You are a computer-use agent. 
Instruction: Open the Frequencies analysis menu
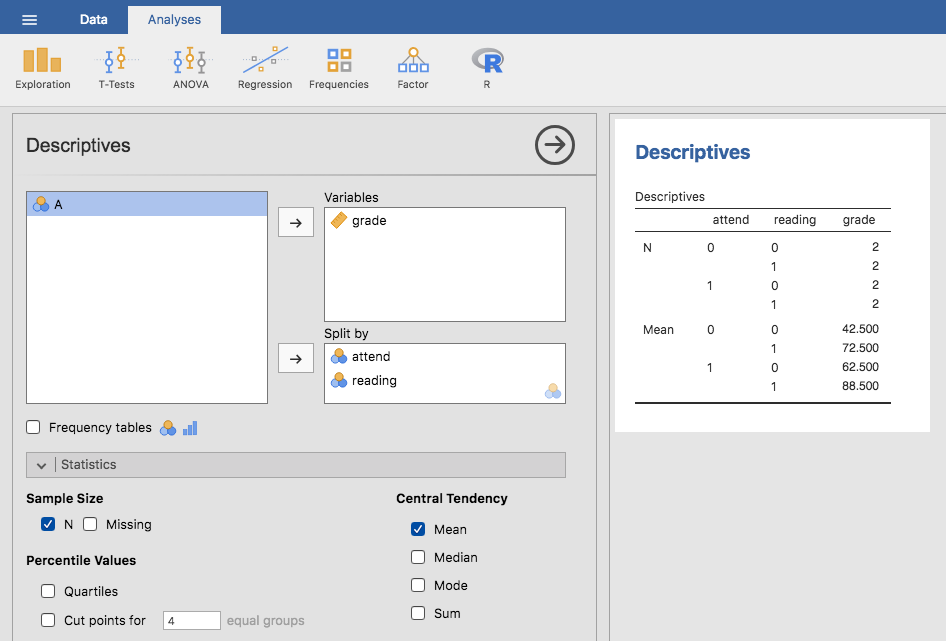pos(339,68)
